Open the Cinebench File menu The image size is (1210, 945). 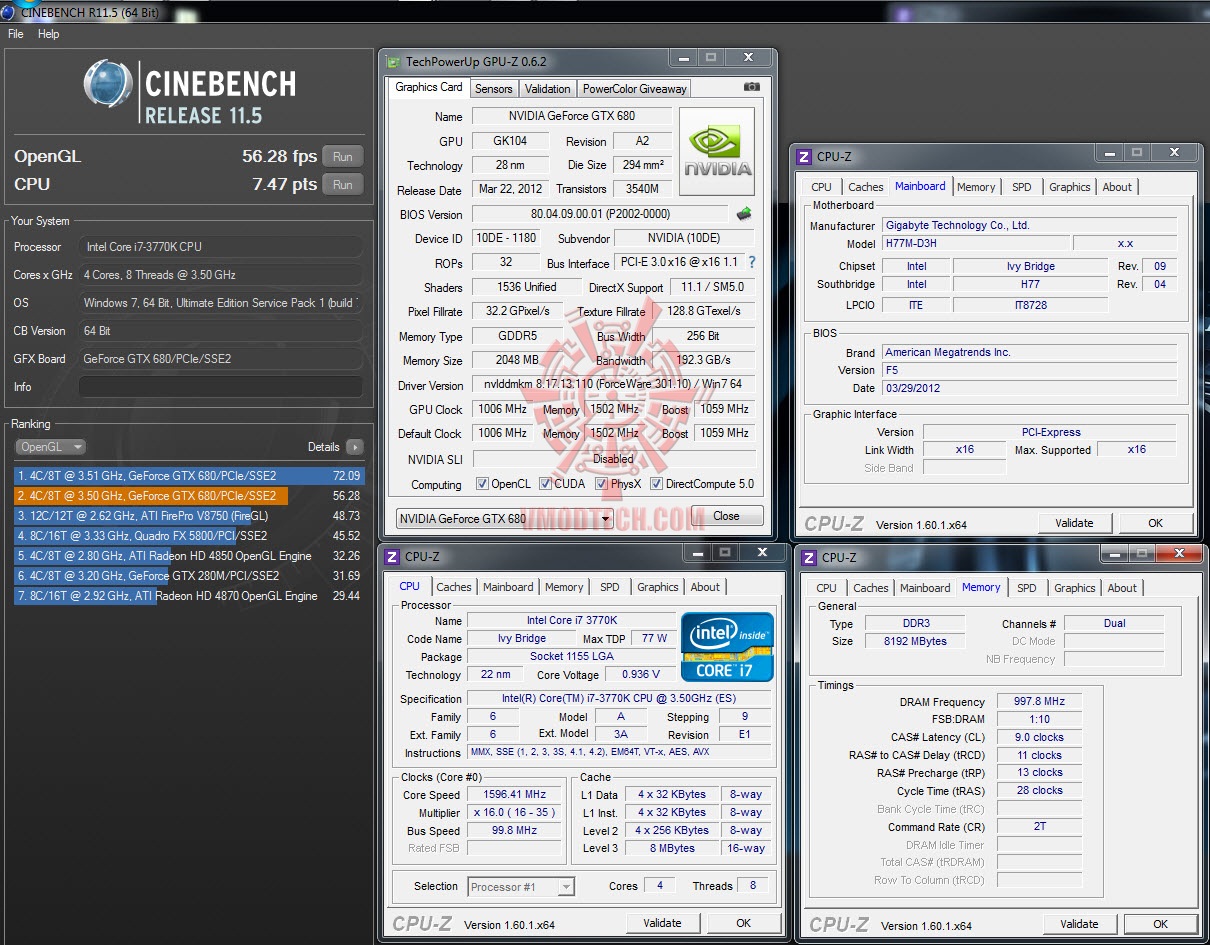pyautogui.click(x=15, y=34)
